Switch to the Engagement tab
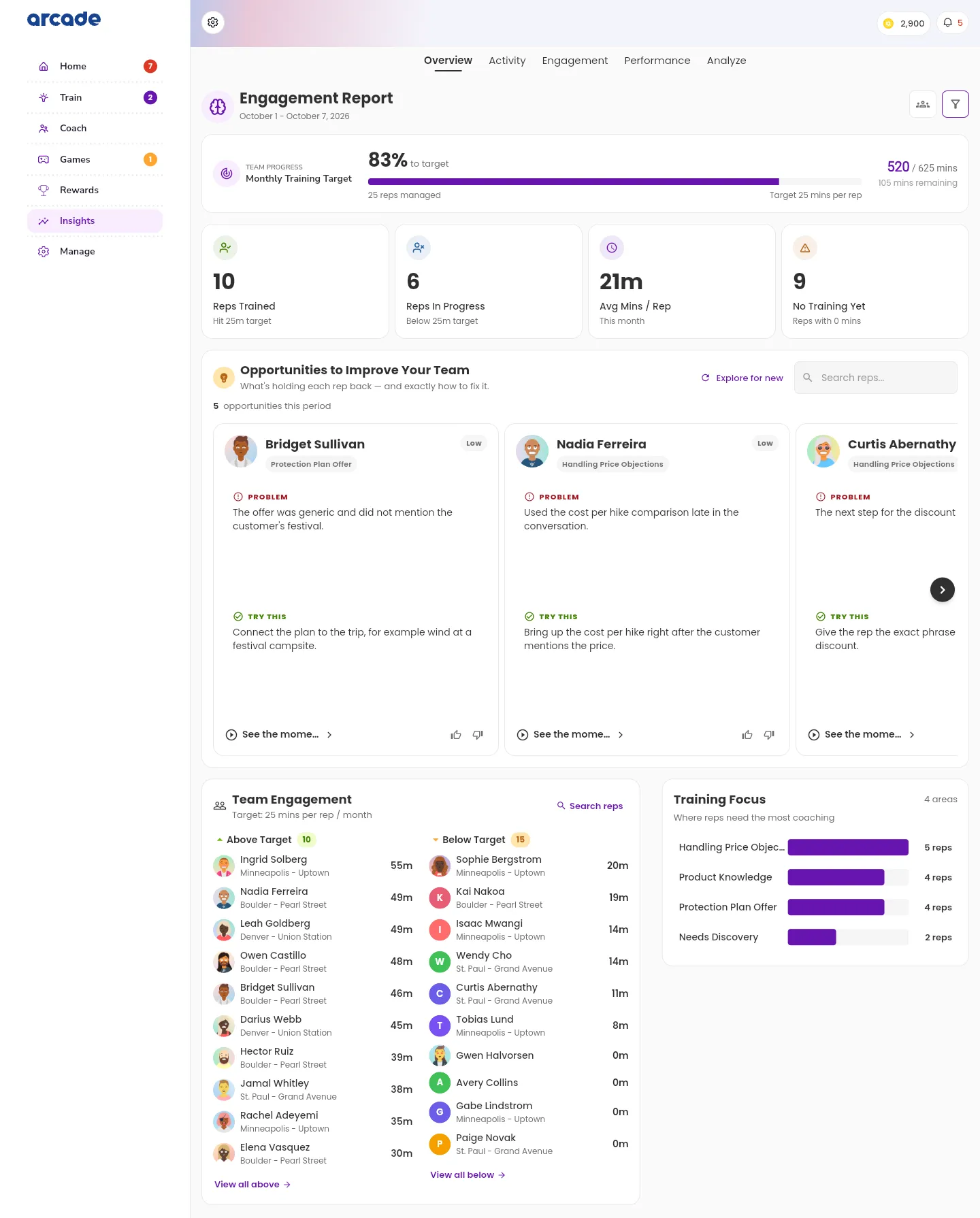 (575, 61)
